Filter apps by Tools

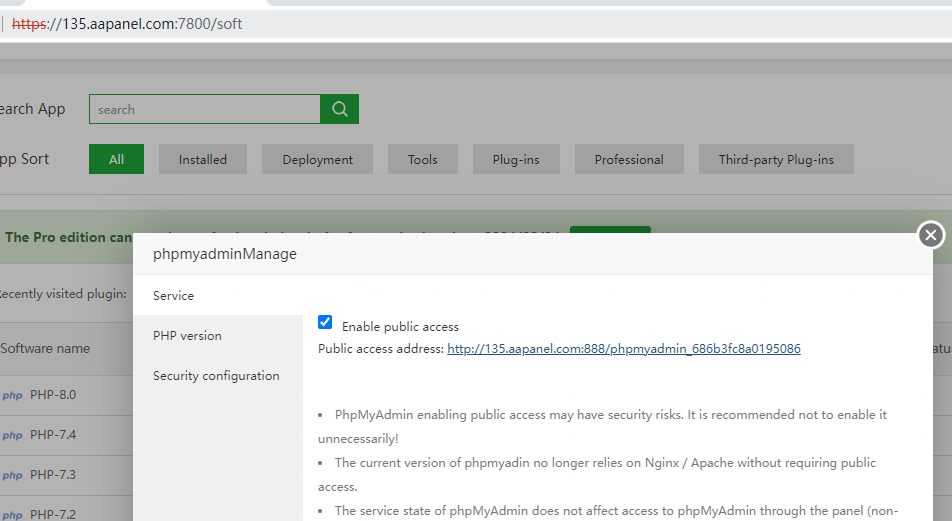point(422,159)
